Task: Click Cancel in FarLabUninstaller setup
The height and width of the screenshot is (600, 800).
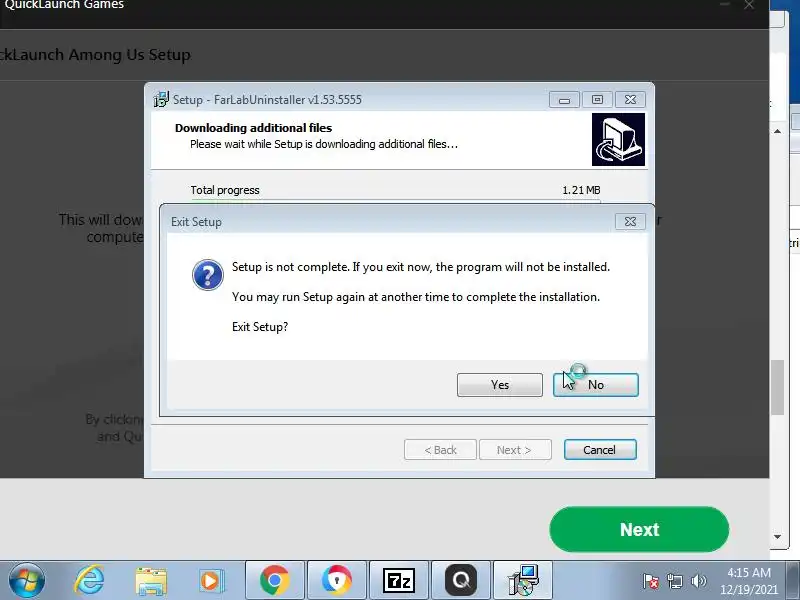Action: pos(600,449)
